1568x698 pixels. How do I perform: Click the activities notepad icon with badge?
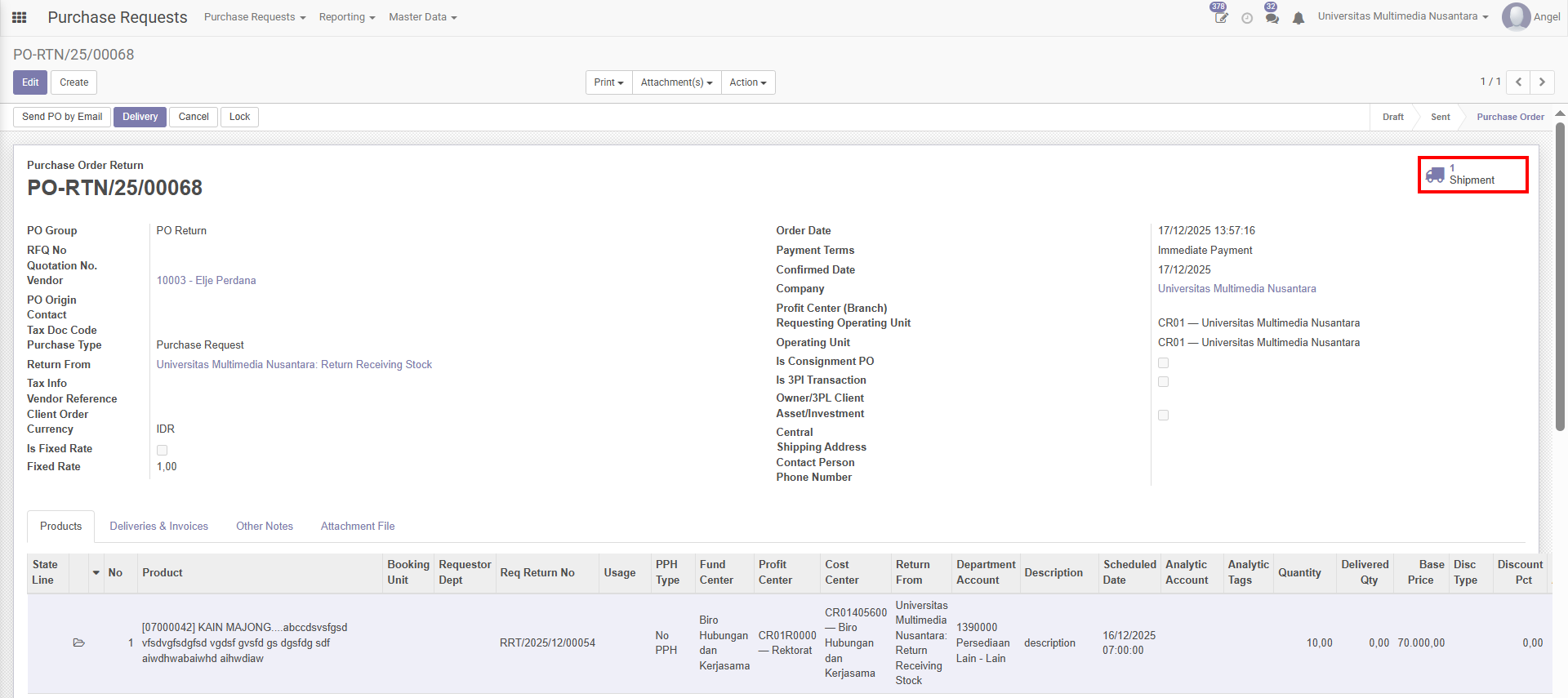(x=1220, y=17)
